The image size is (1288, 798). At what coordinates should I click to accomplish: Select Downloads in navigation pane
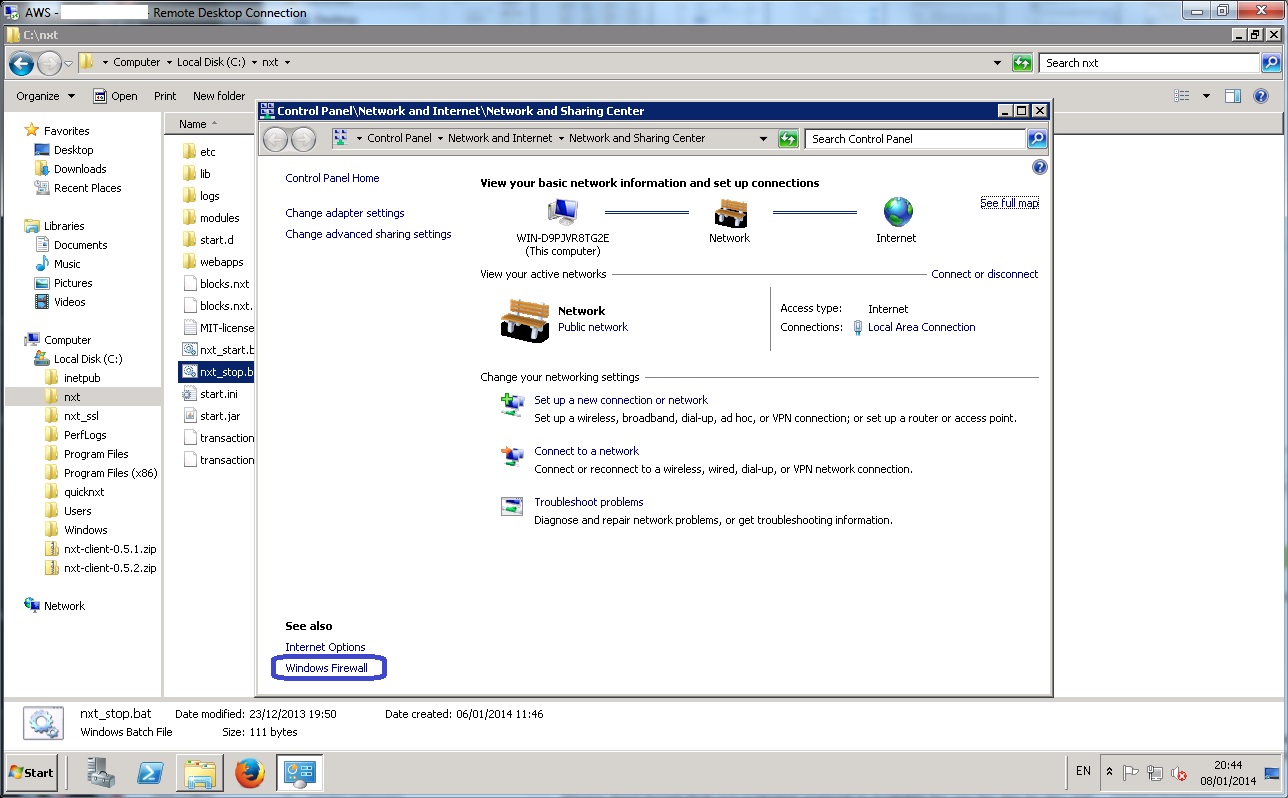[x=80, y=169]
